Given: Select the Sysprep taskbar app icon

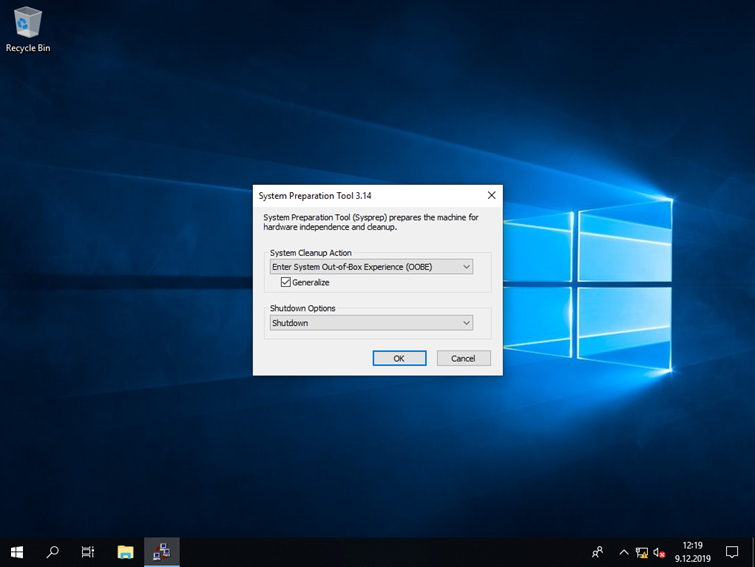Looking at the screenshot, I should (x=161, y=552).
